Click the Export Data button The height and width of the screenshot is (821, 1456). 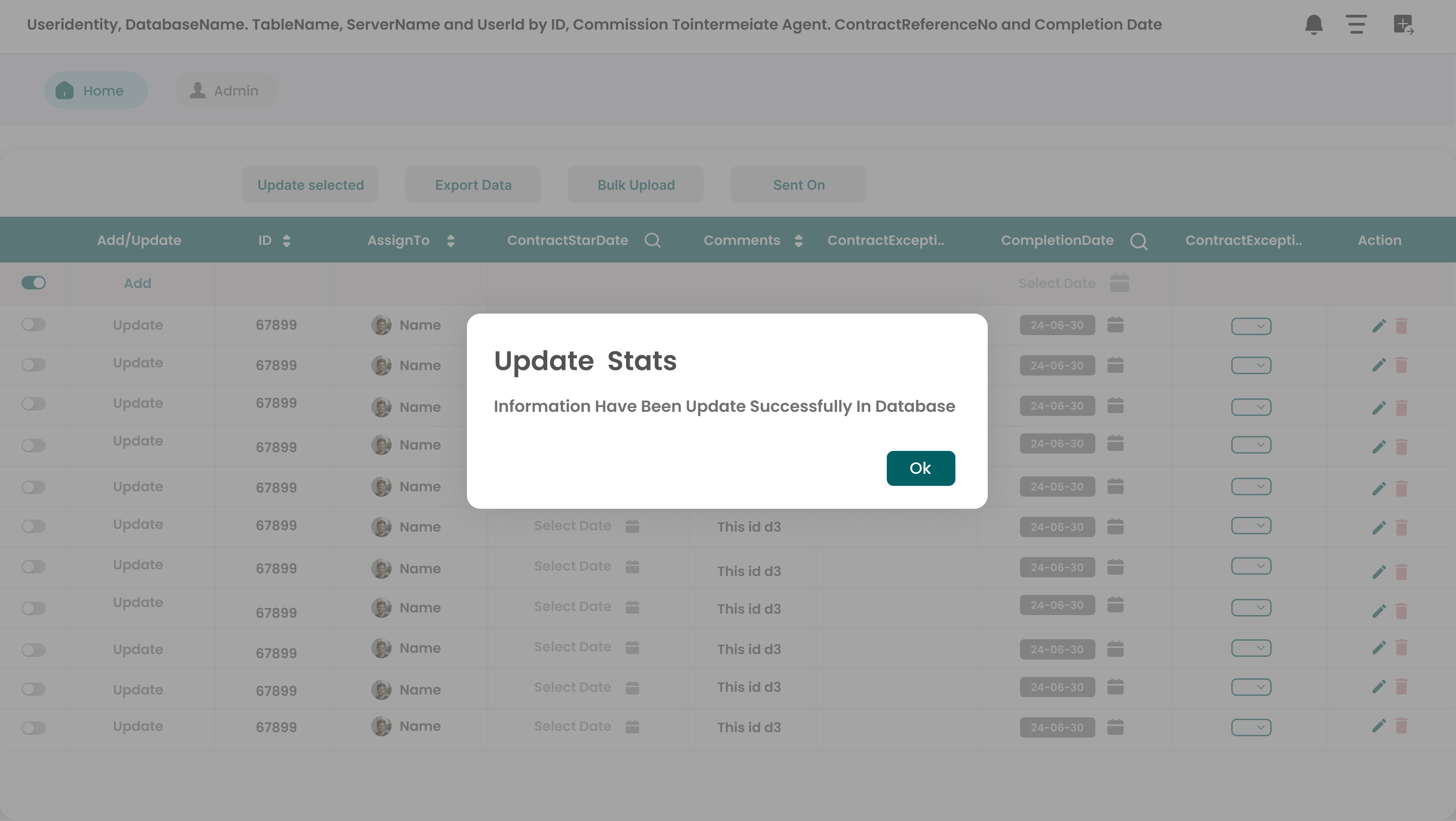(473, 184)
